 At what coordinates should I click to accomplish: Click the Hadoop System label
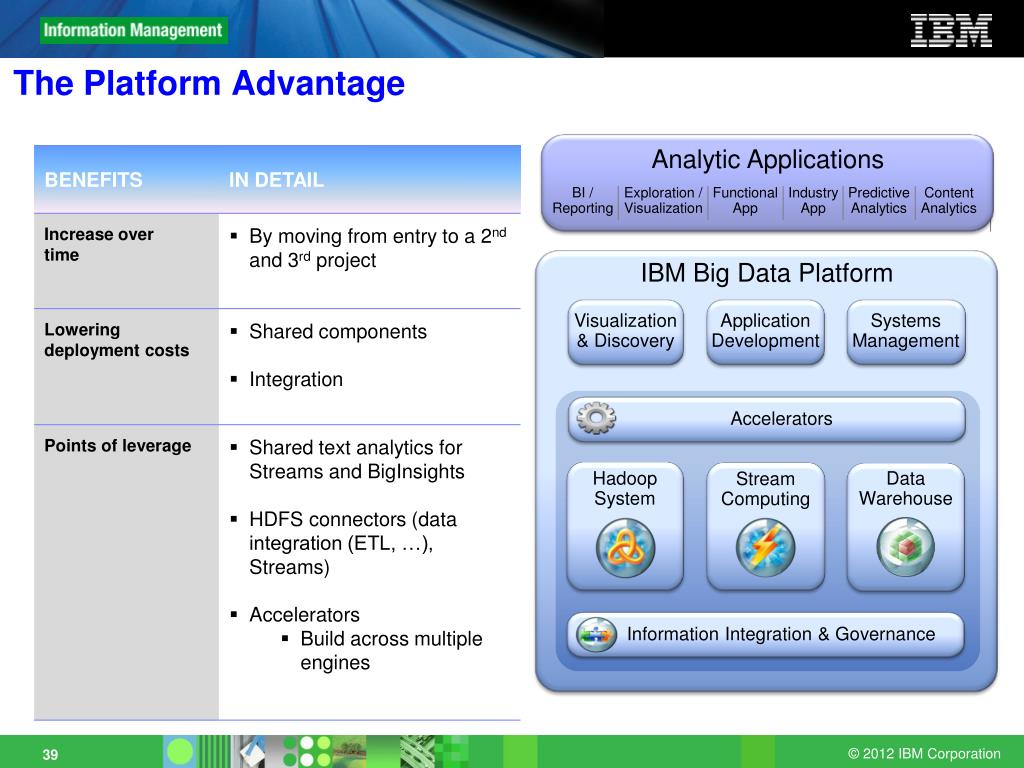tap(625, 488)
